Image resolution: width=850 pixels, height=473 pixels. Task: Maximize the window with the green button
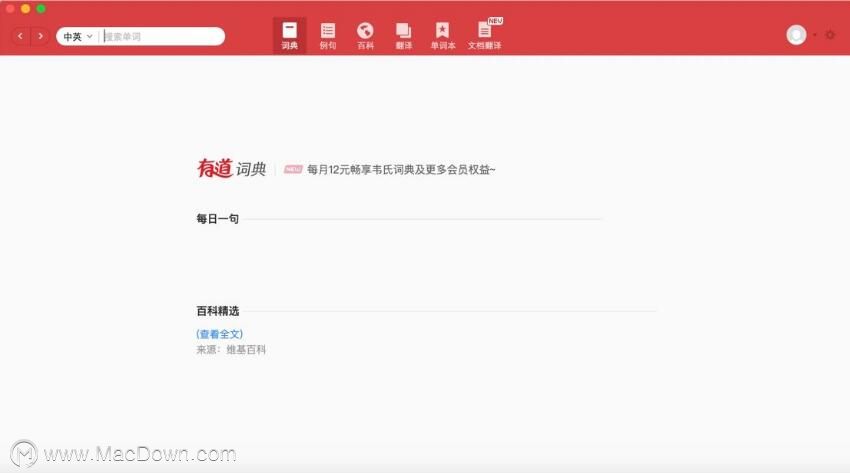click(x=41, y=9)
